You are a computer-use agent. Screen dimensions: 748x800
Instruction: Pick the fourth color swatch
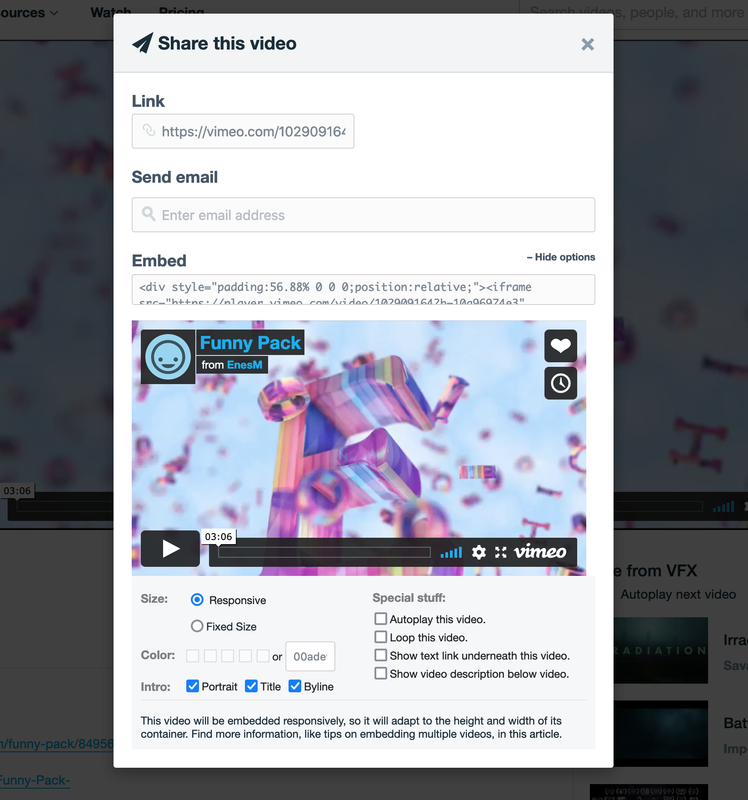245,656
